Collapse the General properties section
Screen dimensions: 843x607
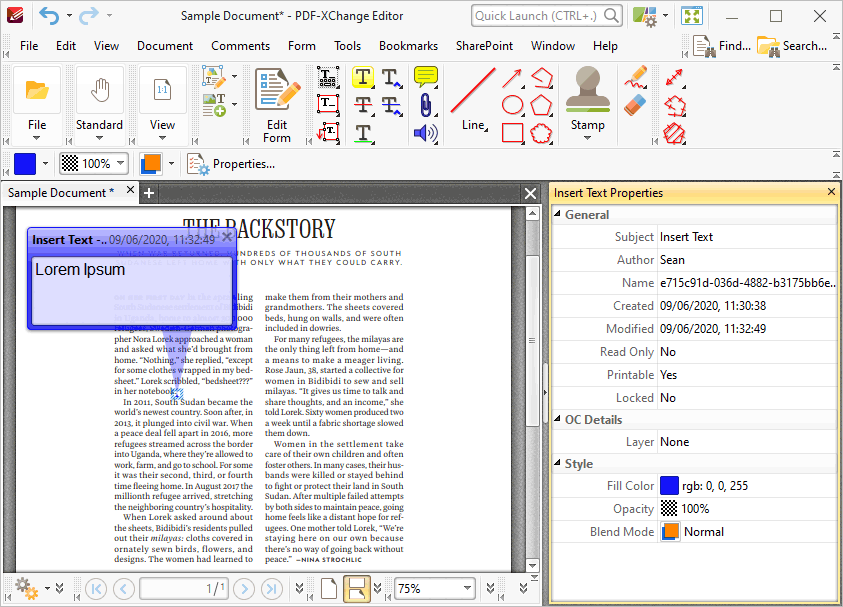click(x=558, y=214)
